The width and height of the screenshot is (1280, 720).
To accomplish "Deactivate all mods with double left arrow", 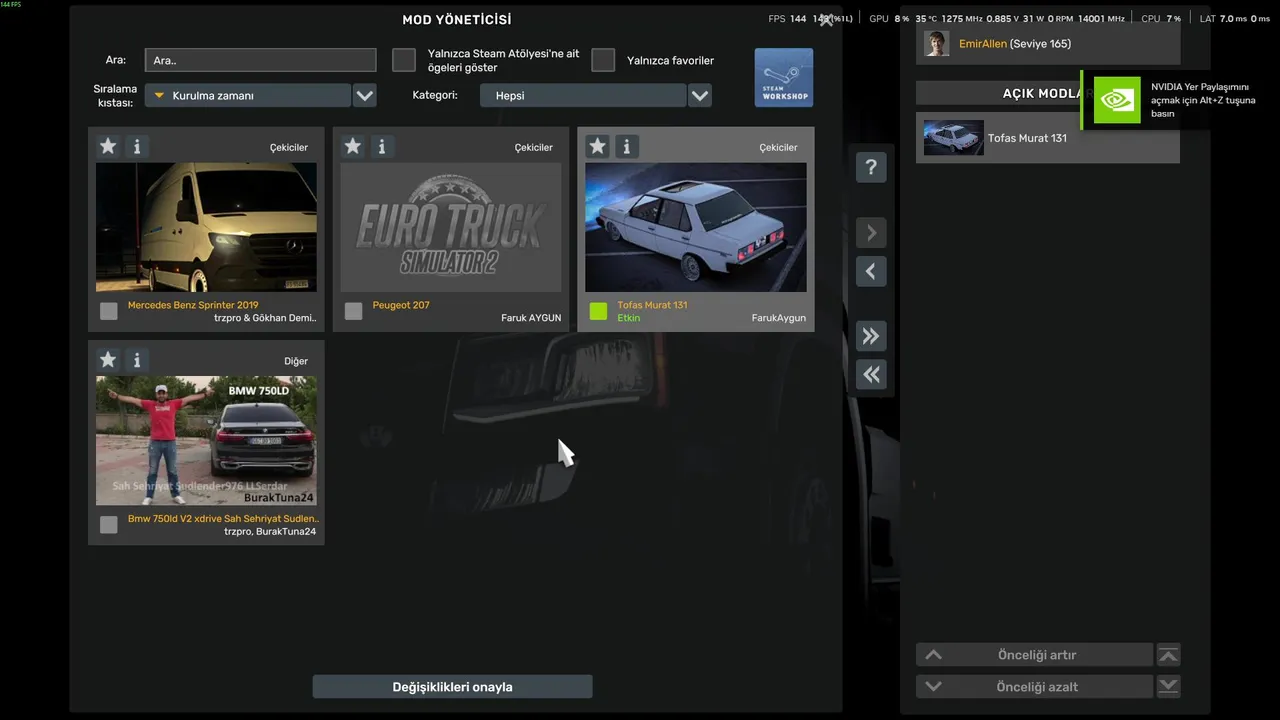I will (x=871, y=374).
